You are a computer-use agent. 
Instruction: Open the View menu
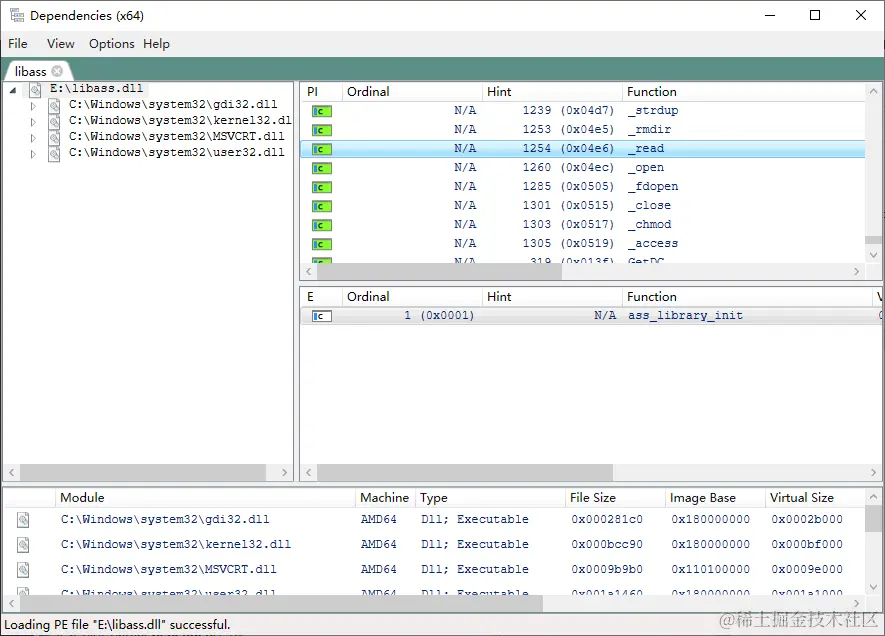click(60, 43)
